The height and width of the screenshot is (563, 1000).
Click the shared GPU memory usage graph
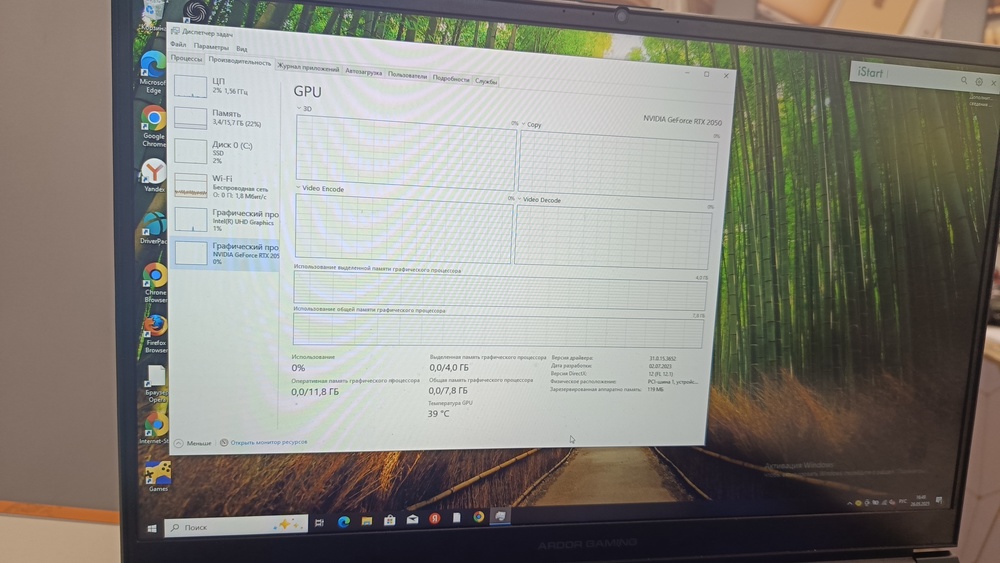point(498,331)
